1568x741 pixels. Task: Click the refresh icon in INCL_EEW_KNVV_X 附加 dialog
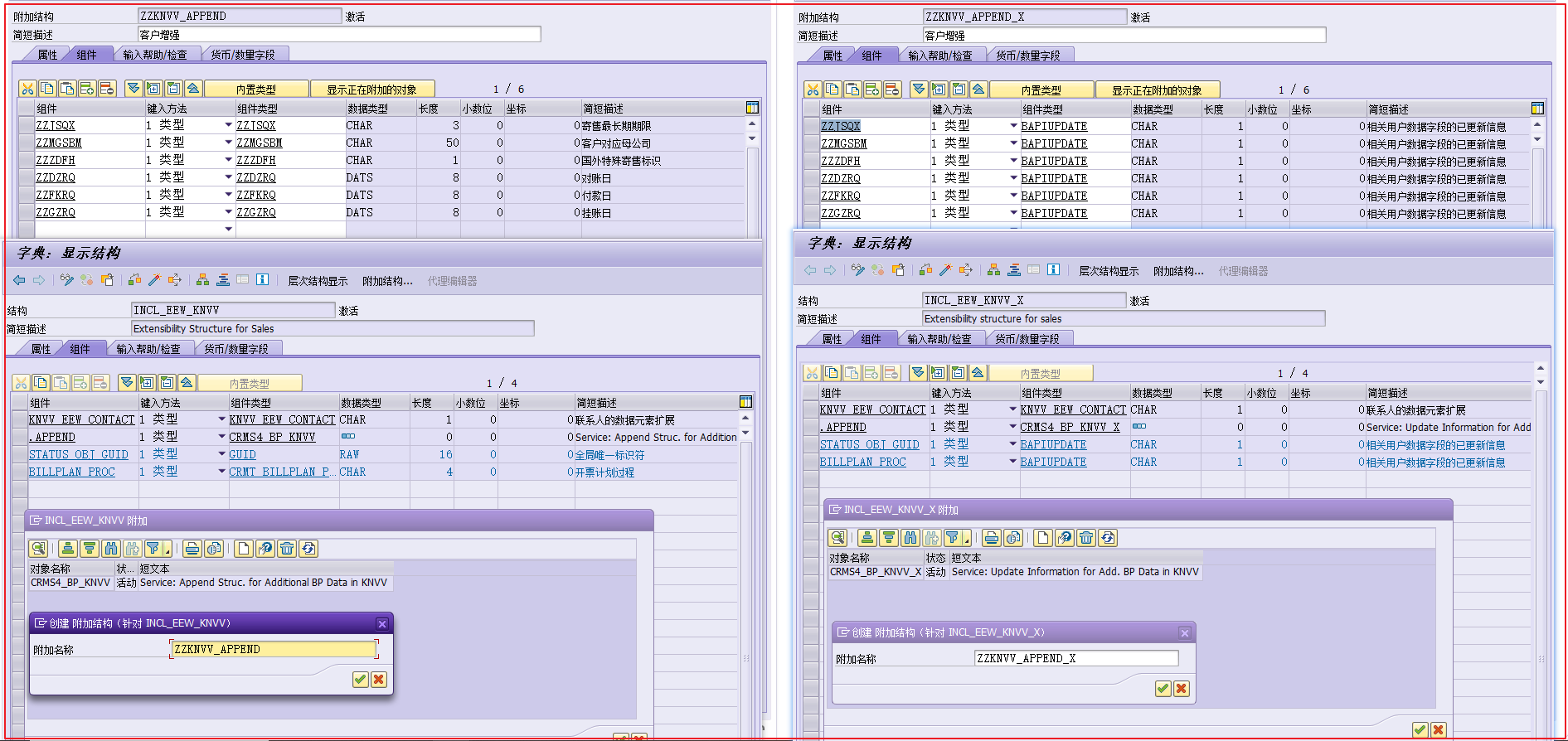click(x=1108, y=537)
